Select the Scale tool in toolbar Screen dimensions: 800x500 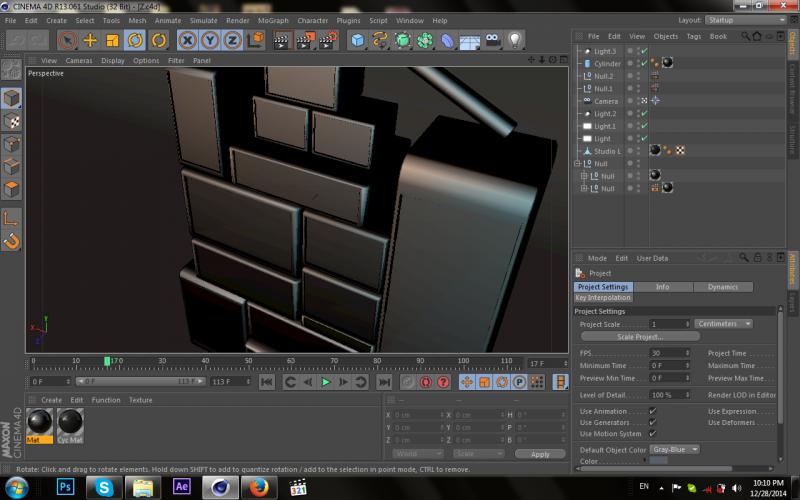click(x=112, y=40)
